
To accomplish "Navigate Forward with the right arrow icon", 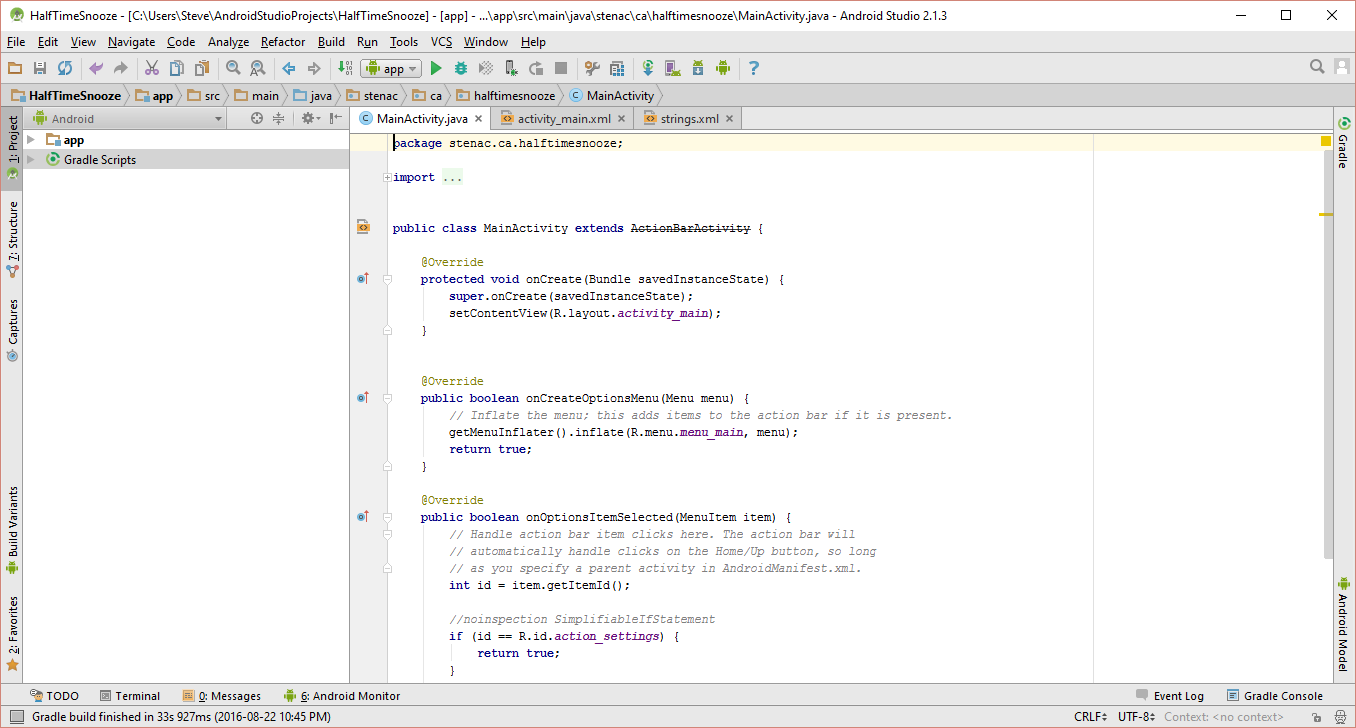I will pos(314,68).
